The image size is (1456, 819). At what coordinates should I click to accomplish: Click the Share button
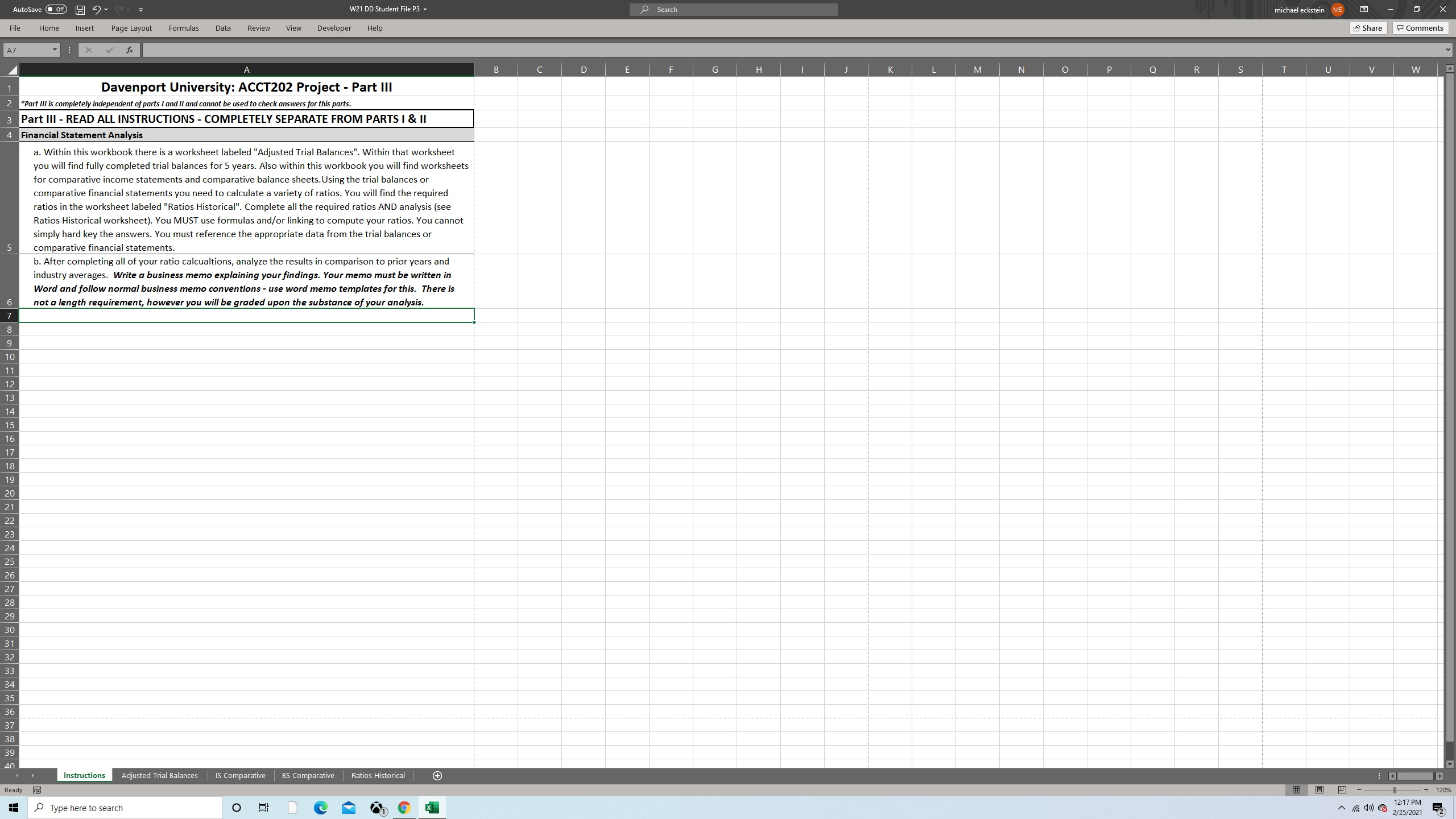(1368, 27)
